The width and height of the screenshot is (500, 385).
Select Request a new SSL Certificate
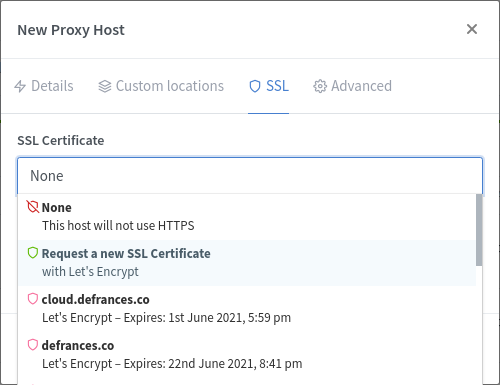point(247,263)
